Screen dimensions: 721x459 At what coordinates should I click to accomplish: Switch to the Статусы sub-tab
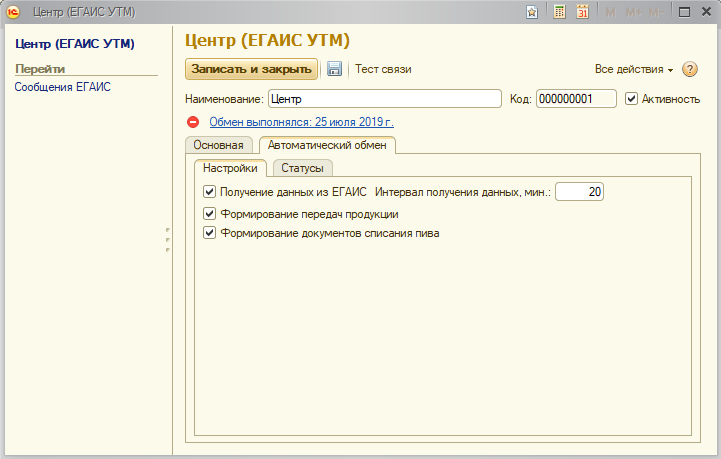[302, 168]
